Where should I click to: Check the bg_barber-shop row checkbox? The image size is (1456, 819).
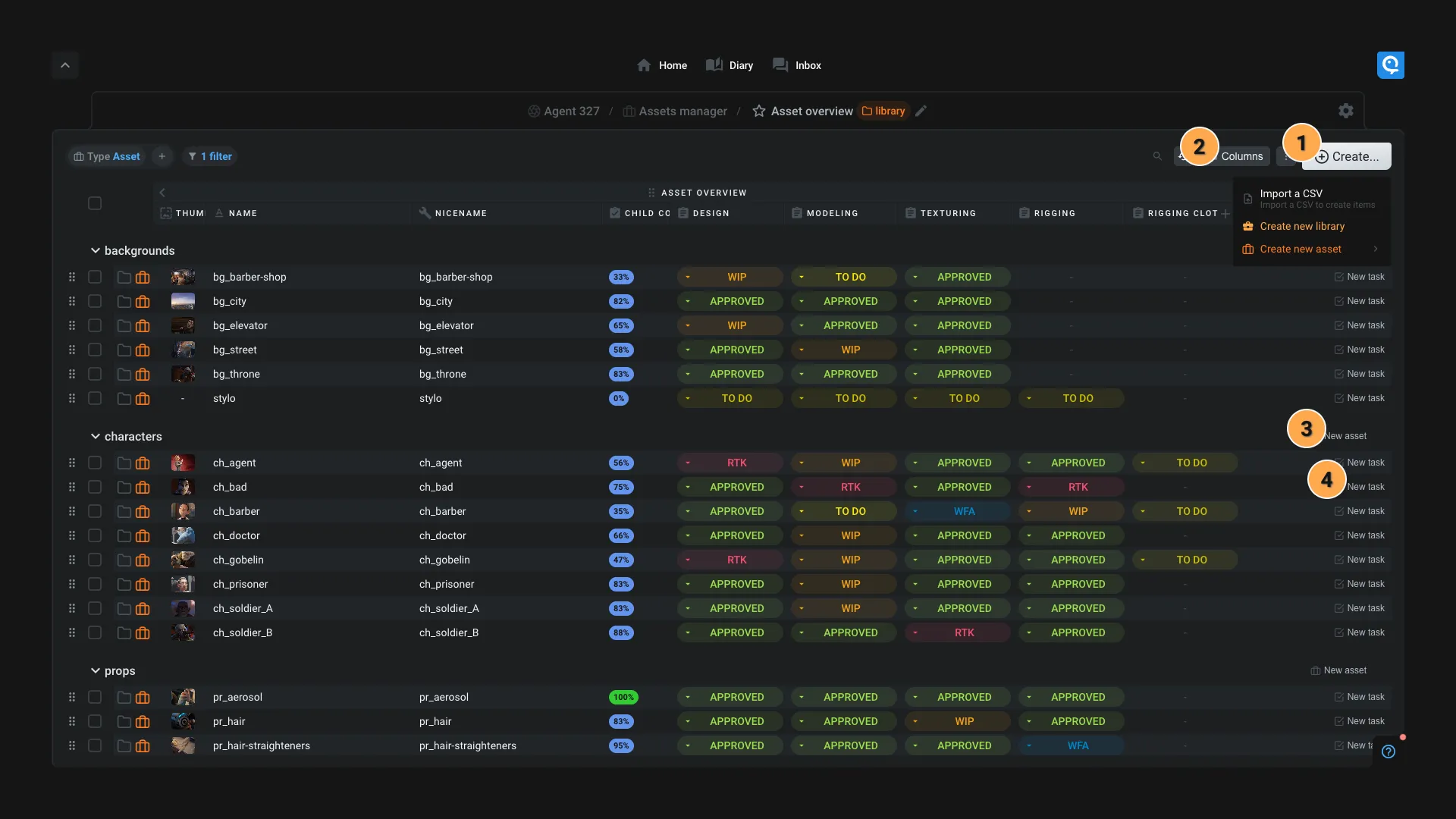coord(95,277)
